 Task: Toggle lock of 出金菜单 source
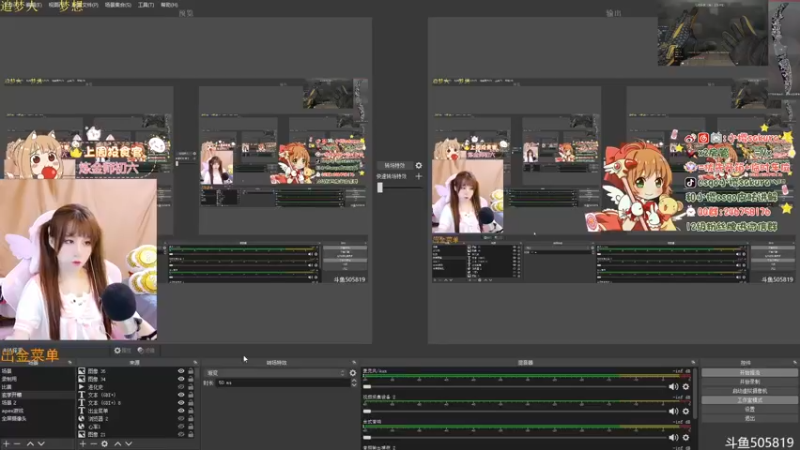point(191,411)
